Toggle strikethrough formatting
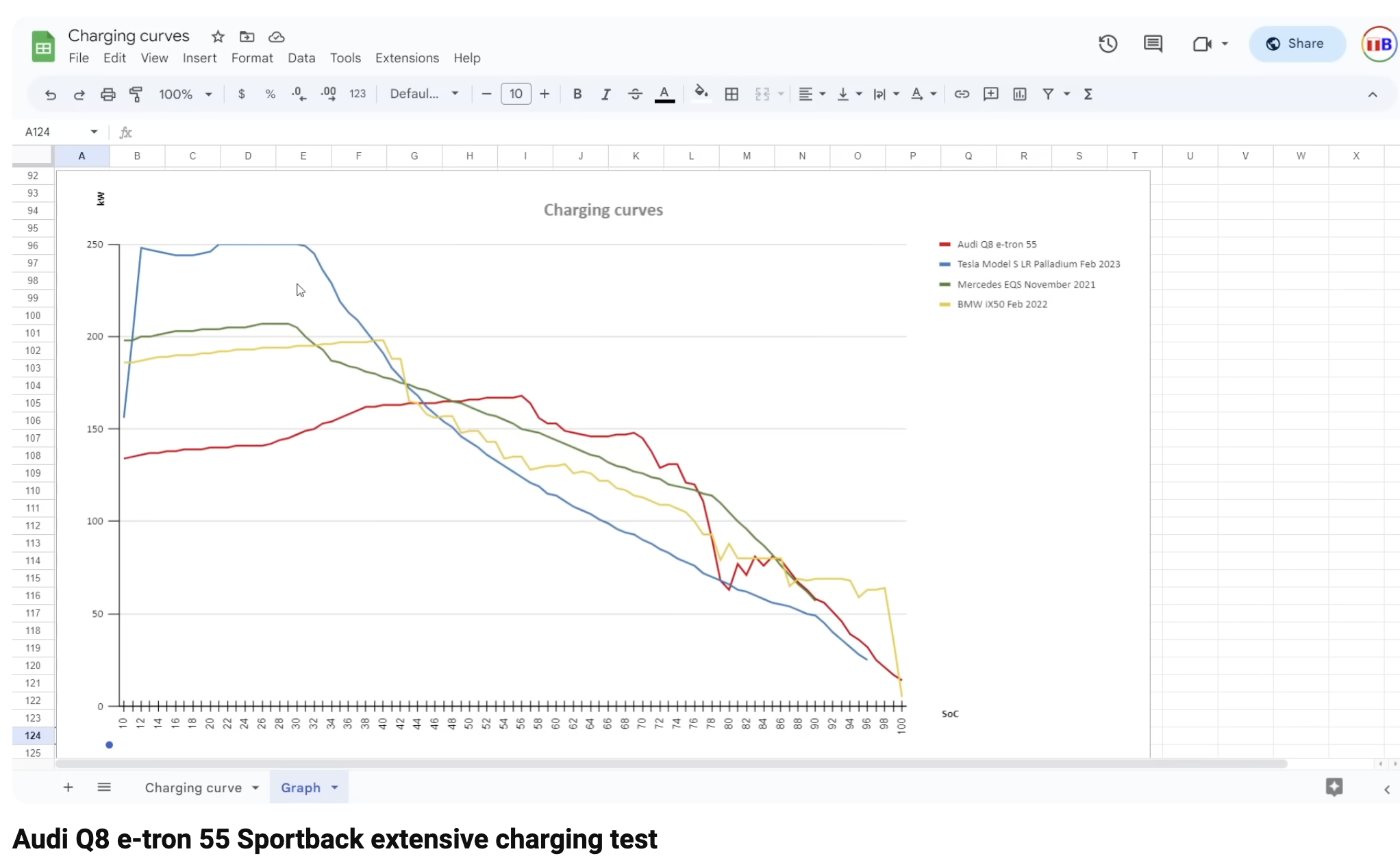The image size is (1400, 856). point(635,95)
